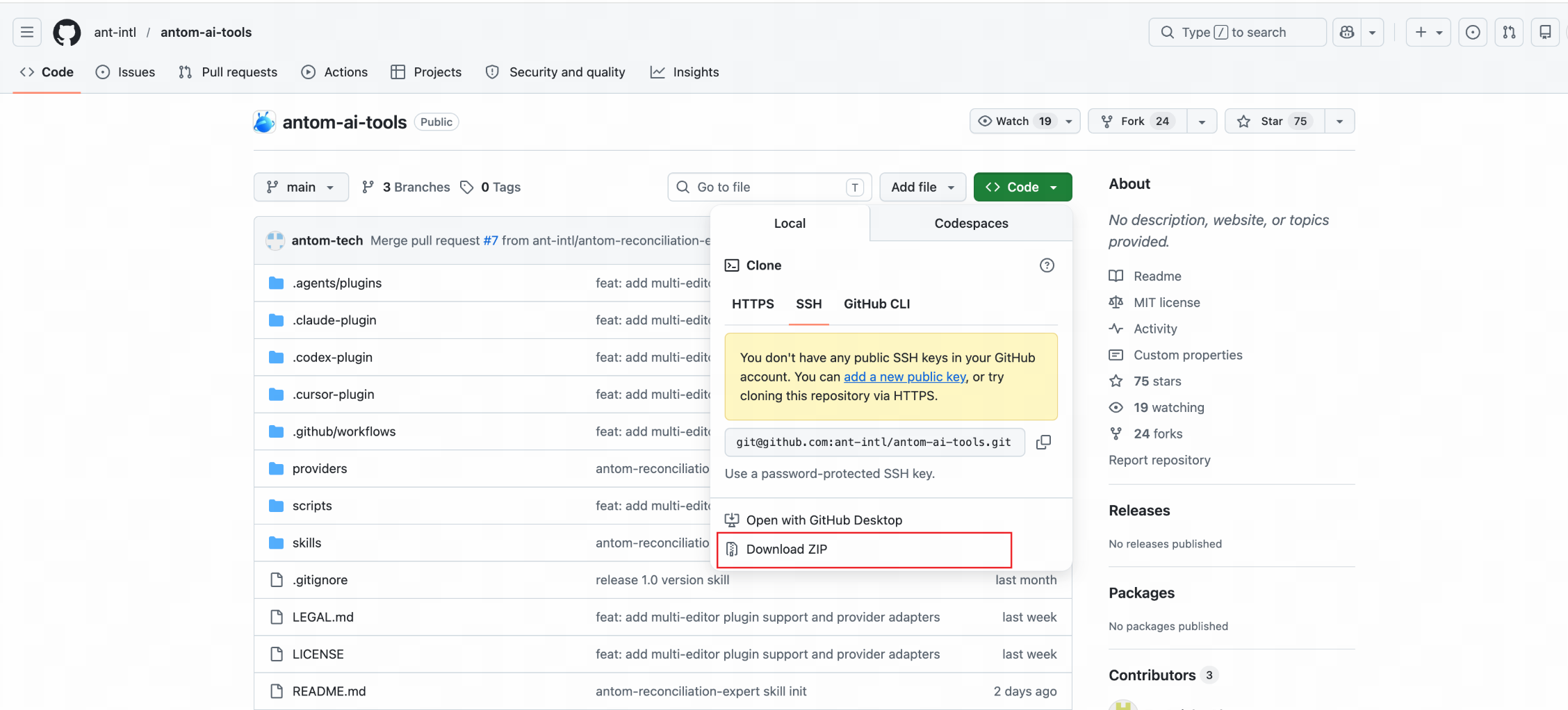
Task: Select the GitHub CLI clone option
Action: (x=876, y=304)
